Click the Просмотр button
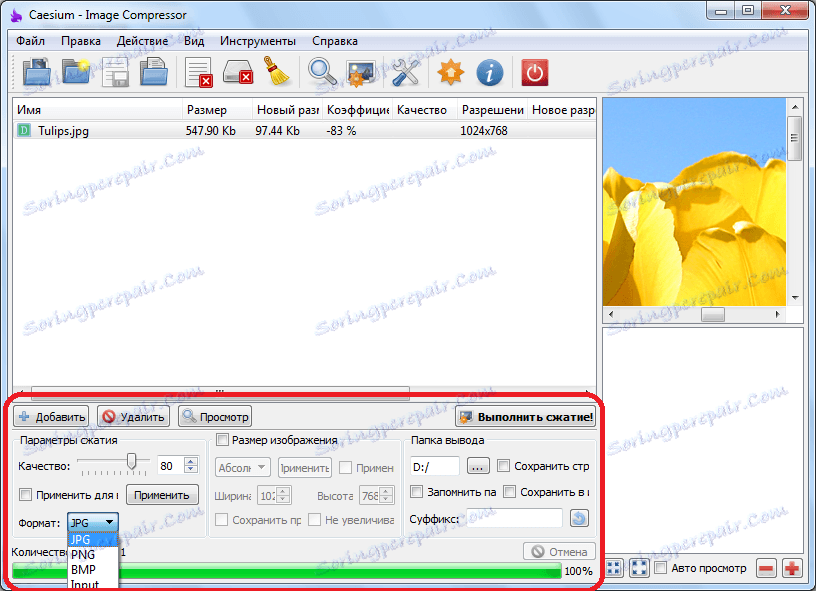Image resolution: width=816 pixels, height=591 pixels. point(215,416)
